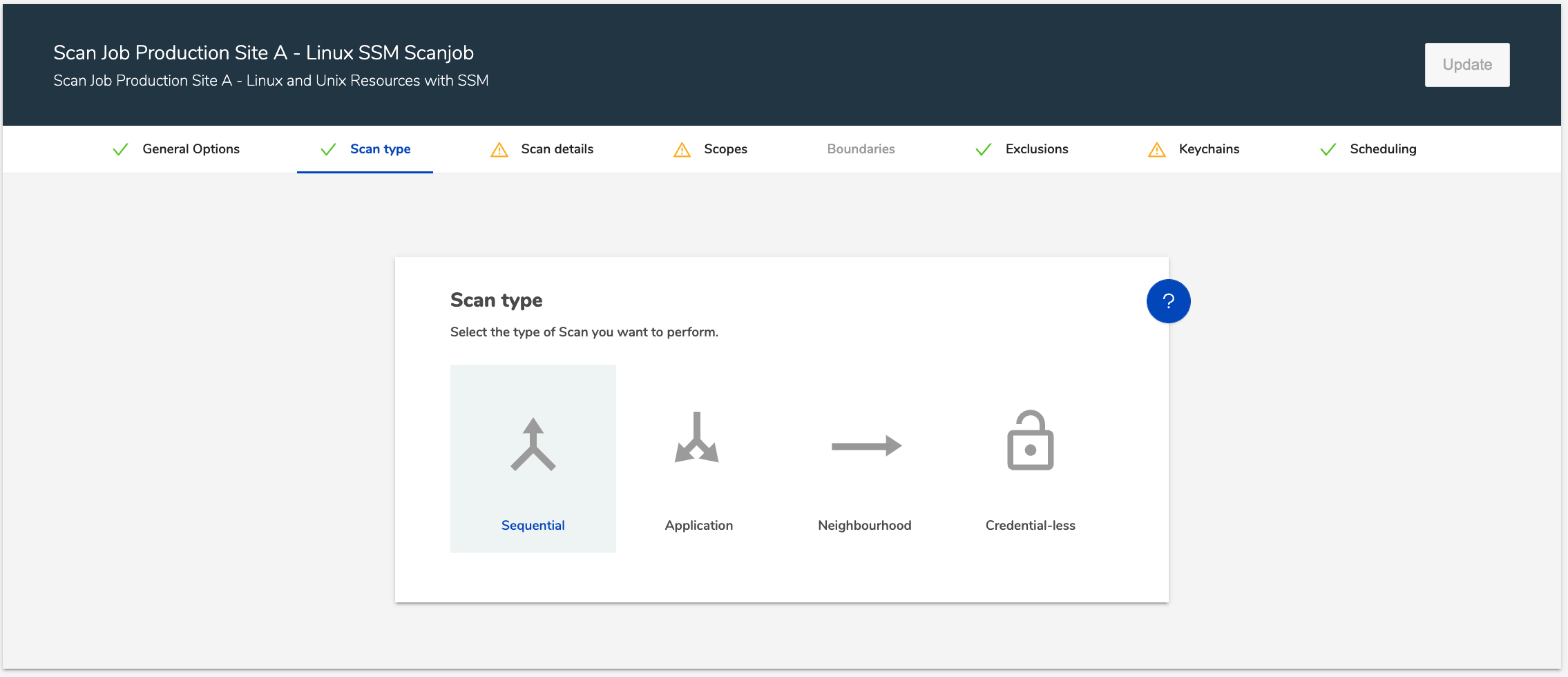
Task: Open the Boundaries tab
Action: (x=861, y=149)
